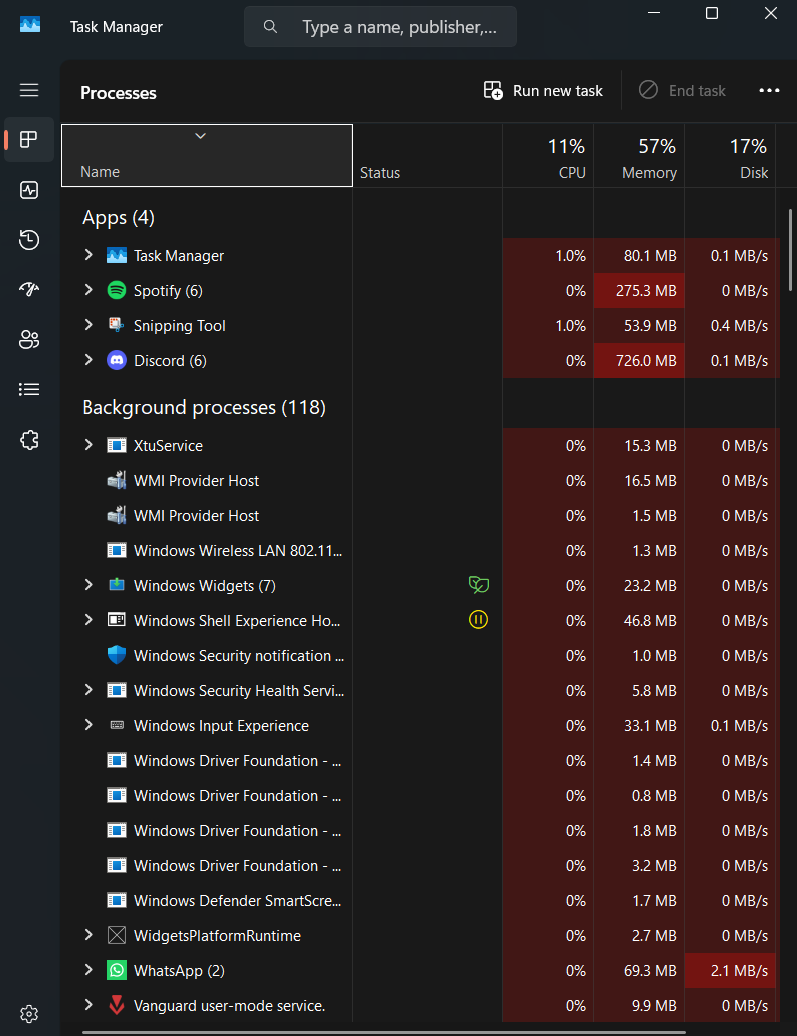Open Task Manager settings gear
The height and width of the screenshot is (1036, 797).
coord(29,1014)
